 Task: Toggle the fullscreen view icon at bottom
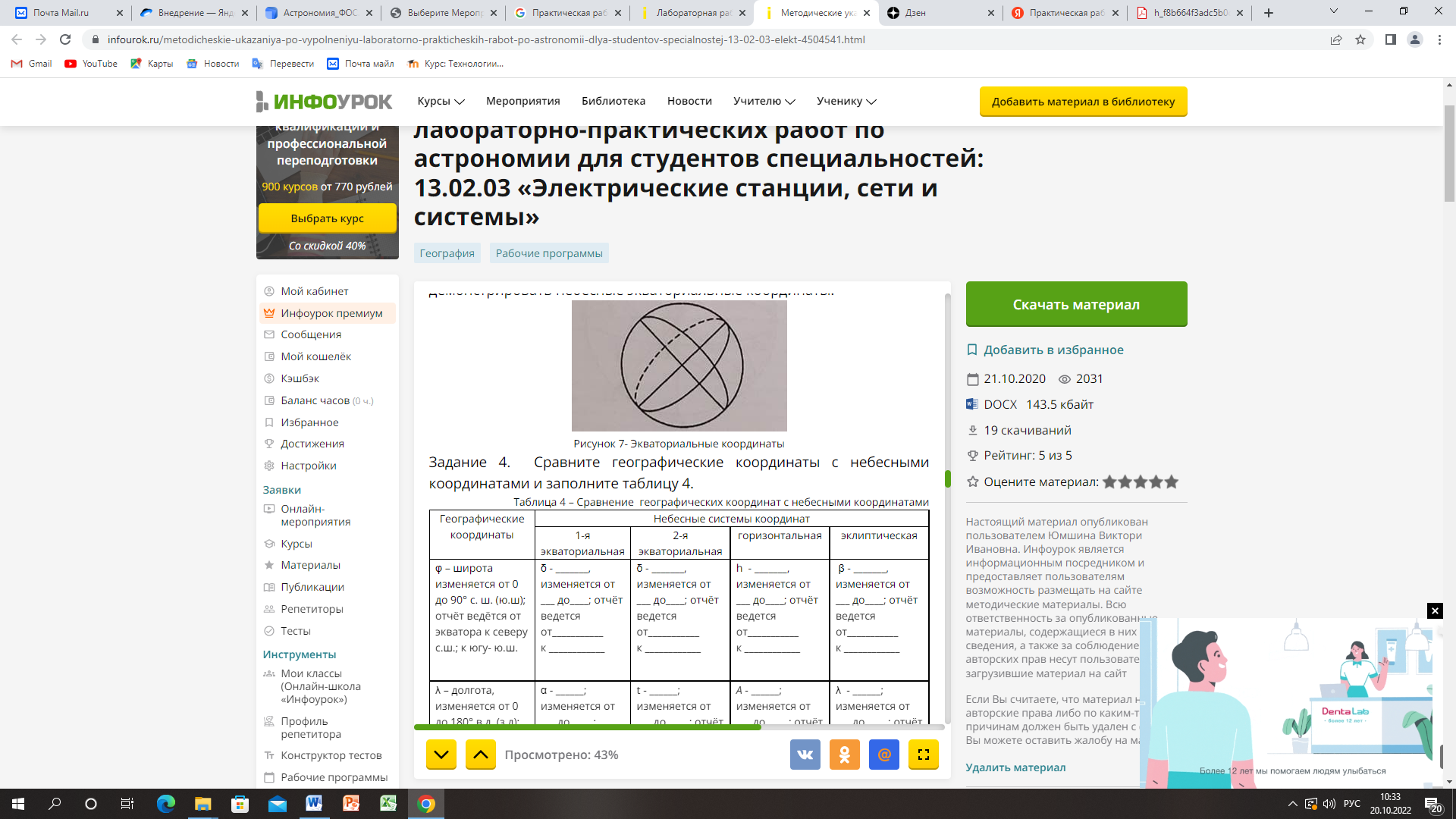(x=924, y=755)
